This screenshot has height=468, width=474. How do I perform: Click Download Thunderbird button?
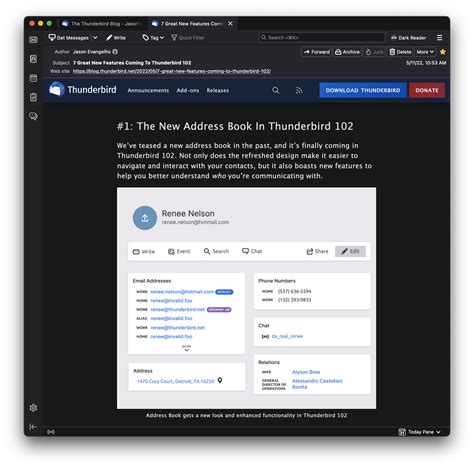[x=363, y=90]
